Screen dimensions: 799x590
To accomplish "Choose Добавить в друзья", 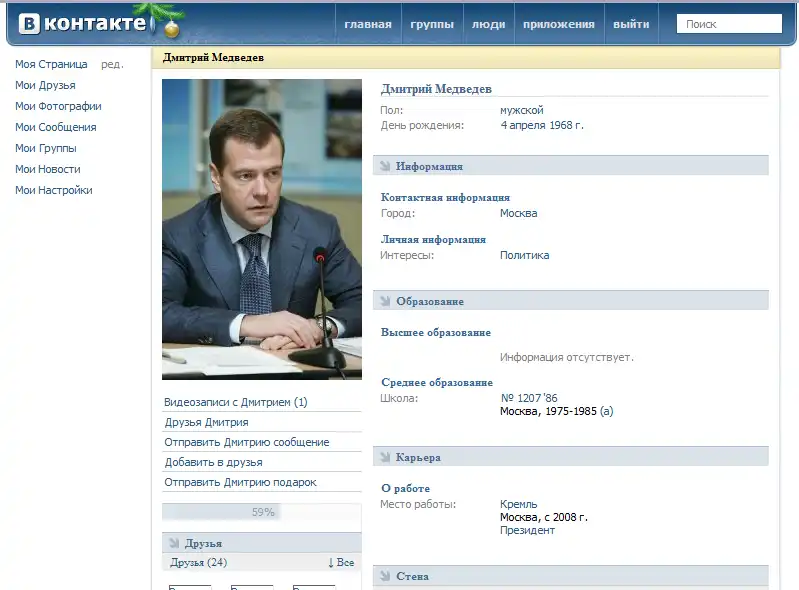I will click(x=213, y=462).
